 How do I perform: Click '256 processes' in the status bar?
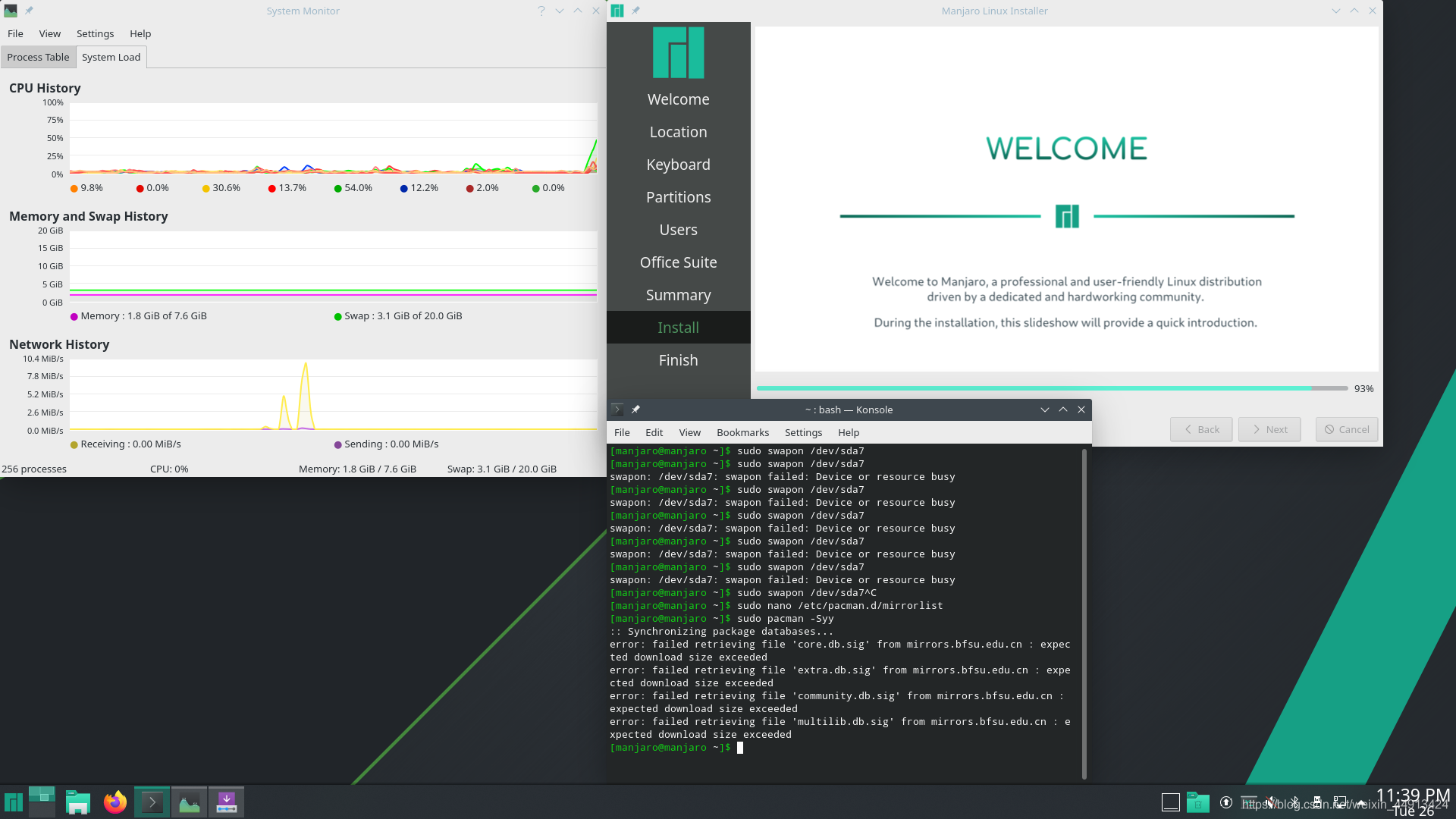click(34, 469)
